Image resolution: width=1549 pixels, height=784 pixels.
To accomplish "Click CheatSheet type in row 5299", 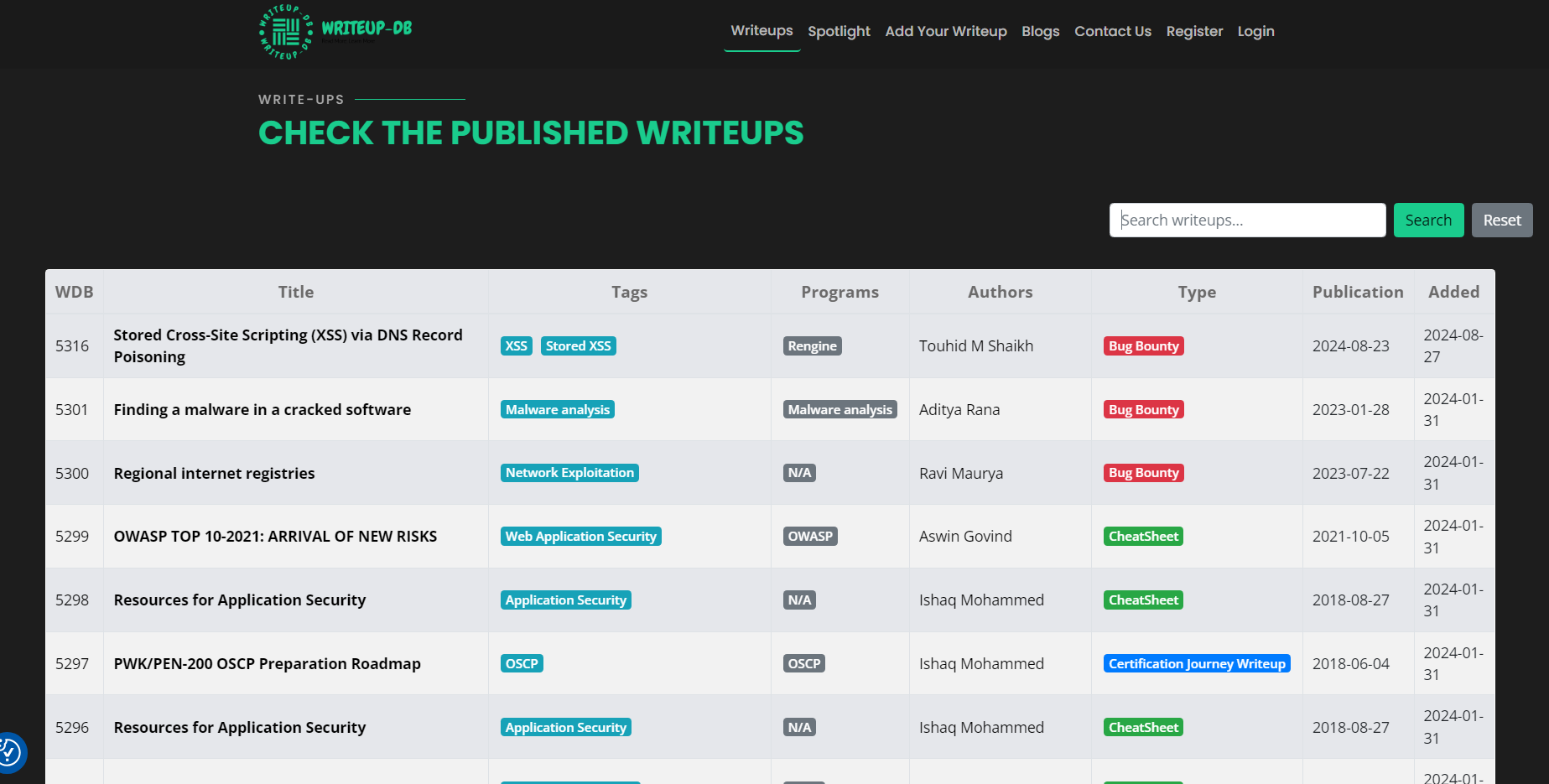I will [x=1144, y=536].
